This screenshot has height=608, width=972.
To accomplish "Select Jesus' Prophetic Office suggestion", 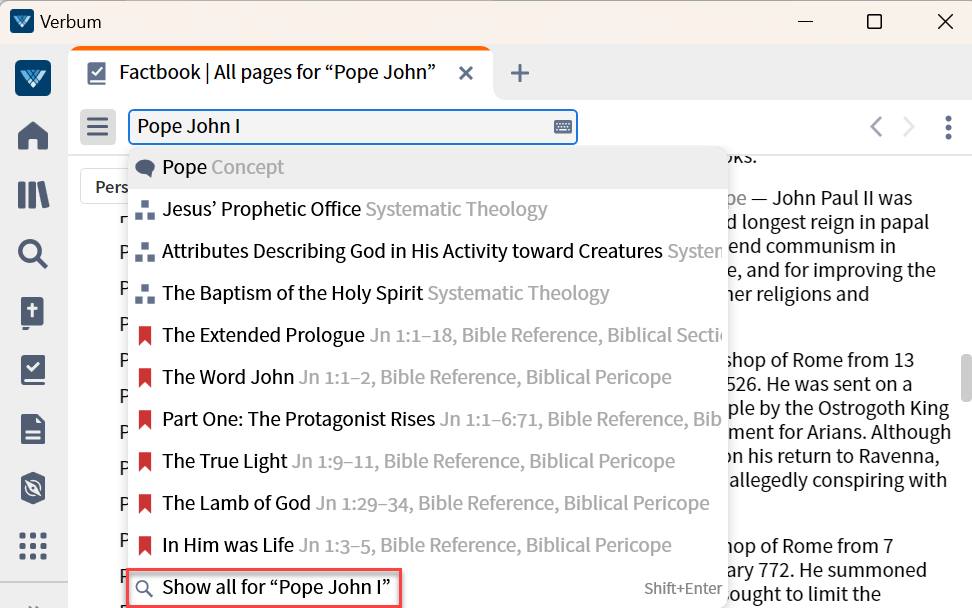I will pos(428,209).
